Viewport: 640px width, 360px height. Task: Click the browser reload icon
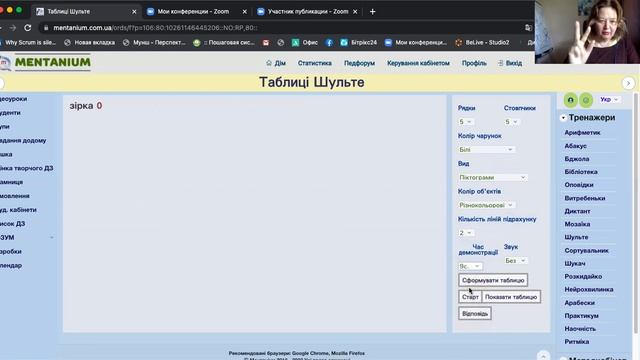click(27, 28)
